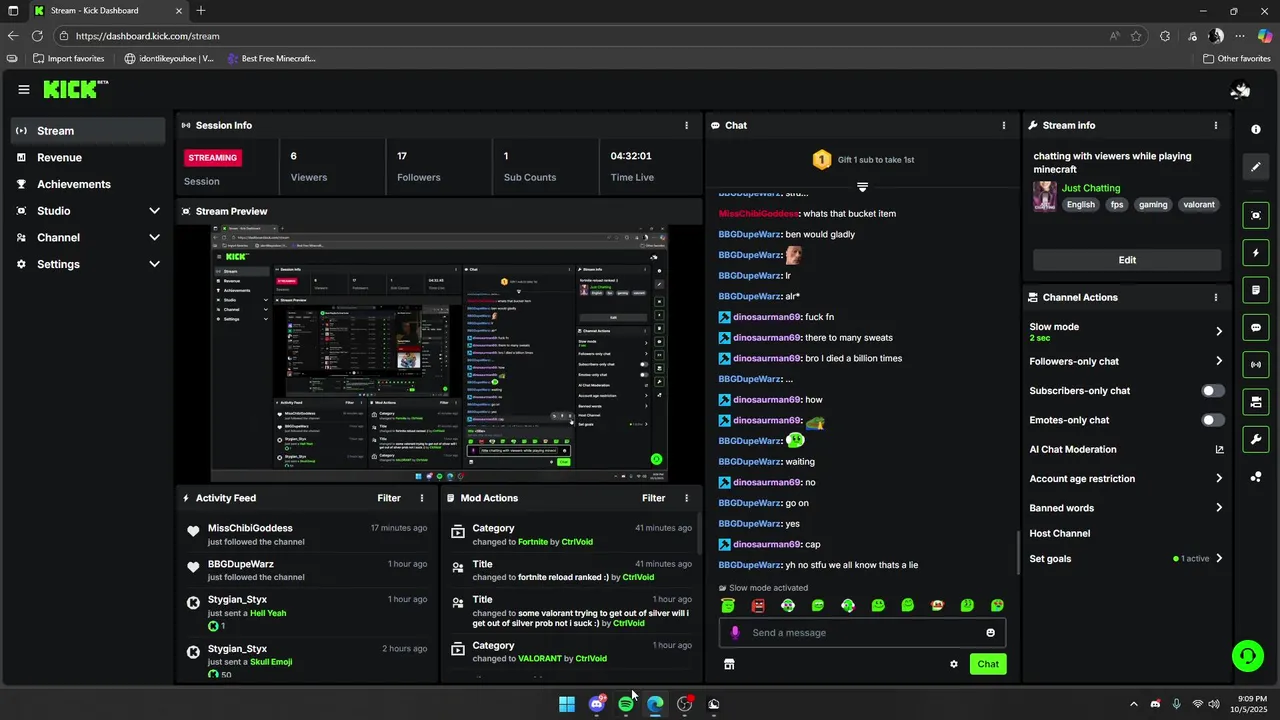Open Session Info three-dot menu
1280x720 pixels.
click(686, 125)
